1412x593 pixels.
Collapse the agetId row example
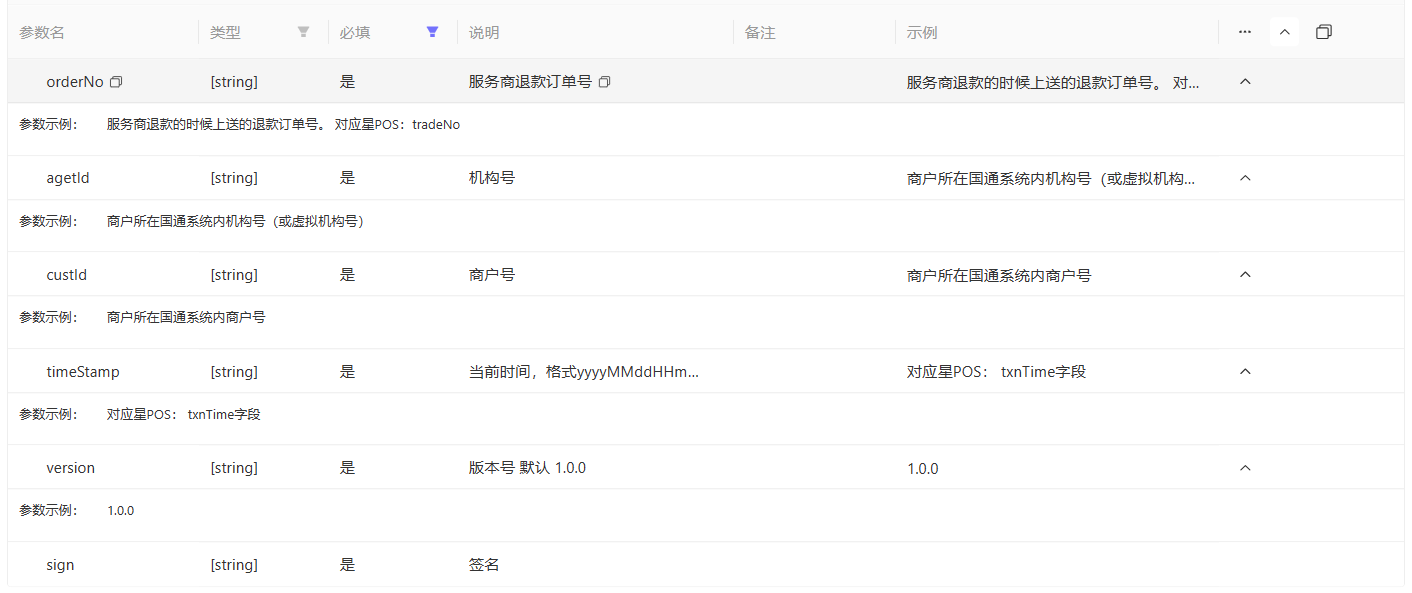point(1245,178)
